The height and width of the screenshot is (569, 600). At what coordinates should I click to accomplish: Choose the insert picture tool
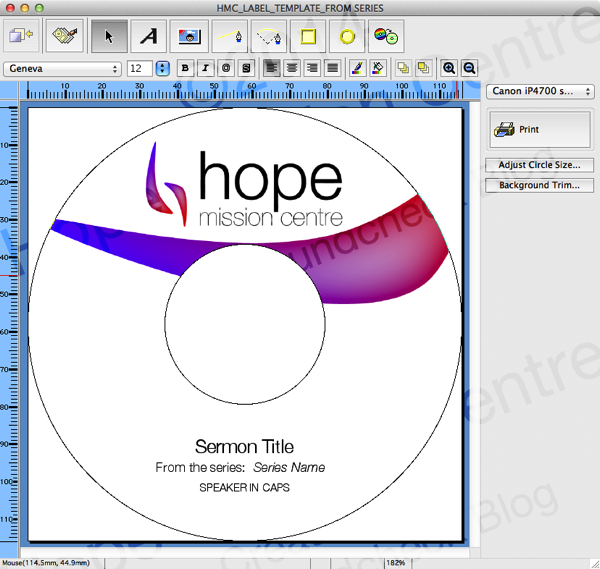189,37
